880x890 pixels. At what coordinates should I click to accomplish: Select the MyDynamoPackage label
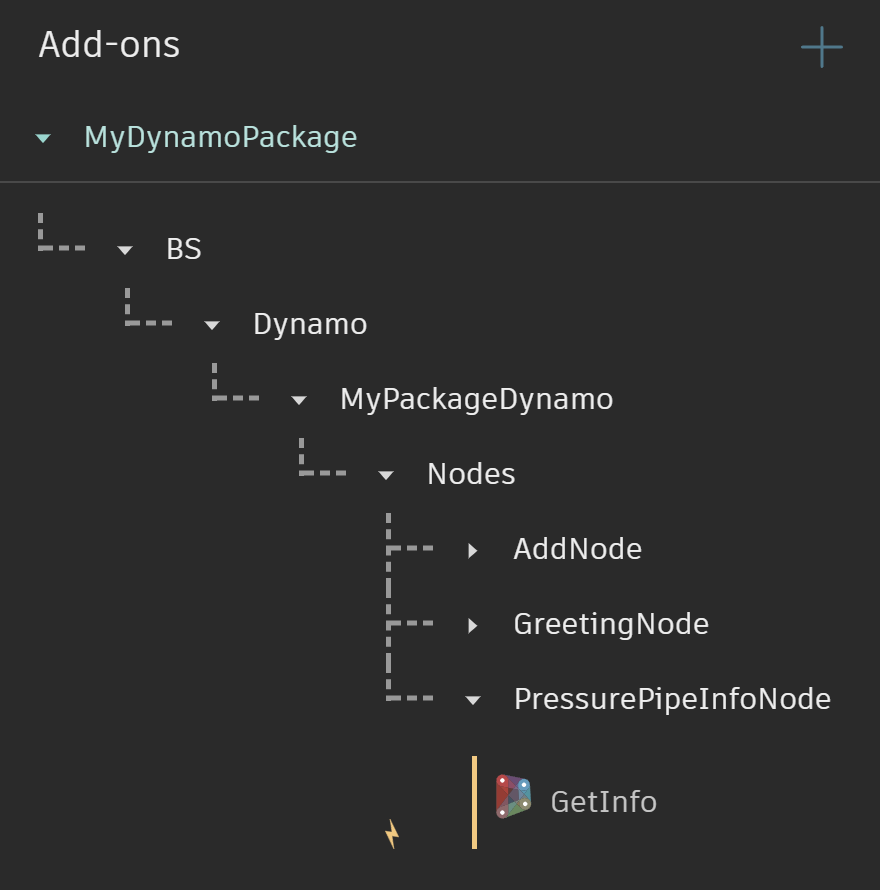coord(220,137)
